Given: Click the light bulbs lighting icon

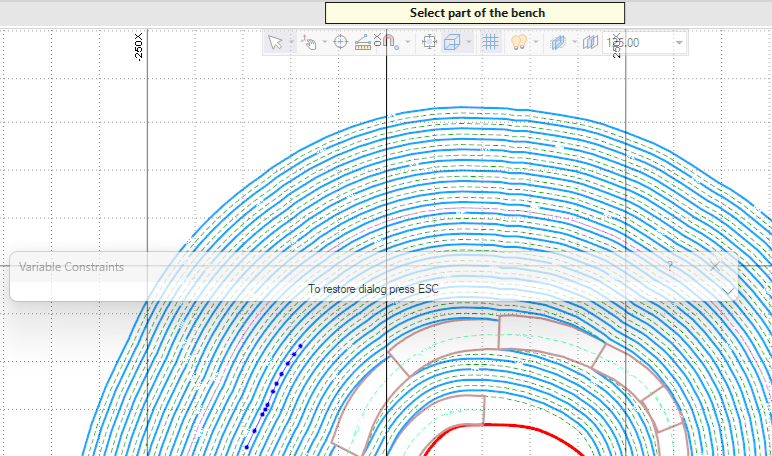Looking at the screenshot, I should 519,42.
